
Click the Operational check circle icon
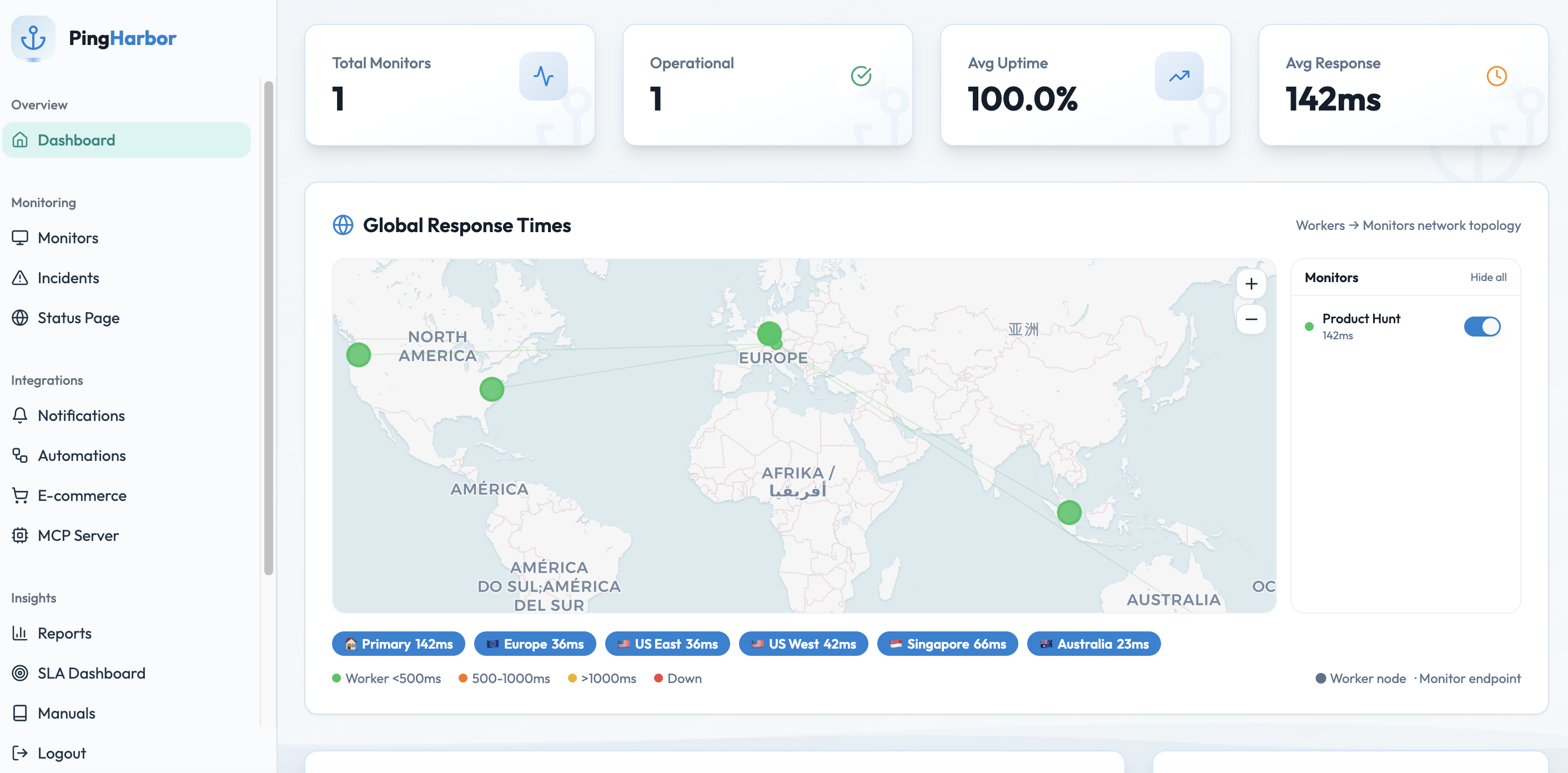point(861,76)
